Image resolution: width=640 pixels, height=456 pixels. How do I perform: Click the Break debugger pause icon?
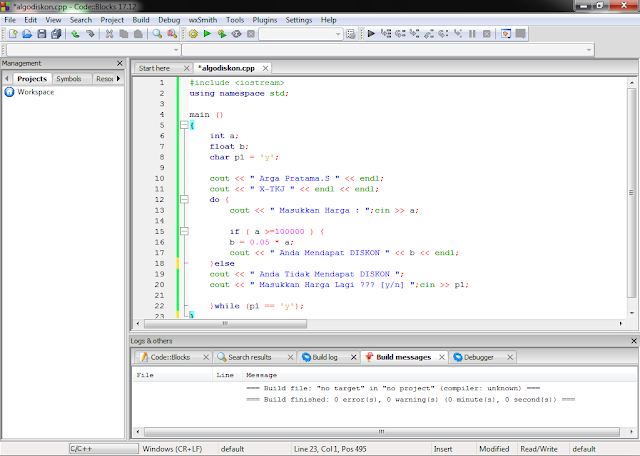(x=472, y=34)
